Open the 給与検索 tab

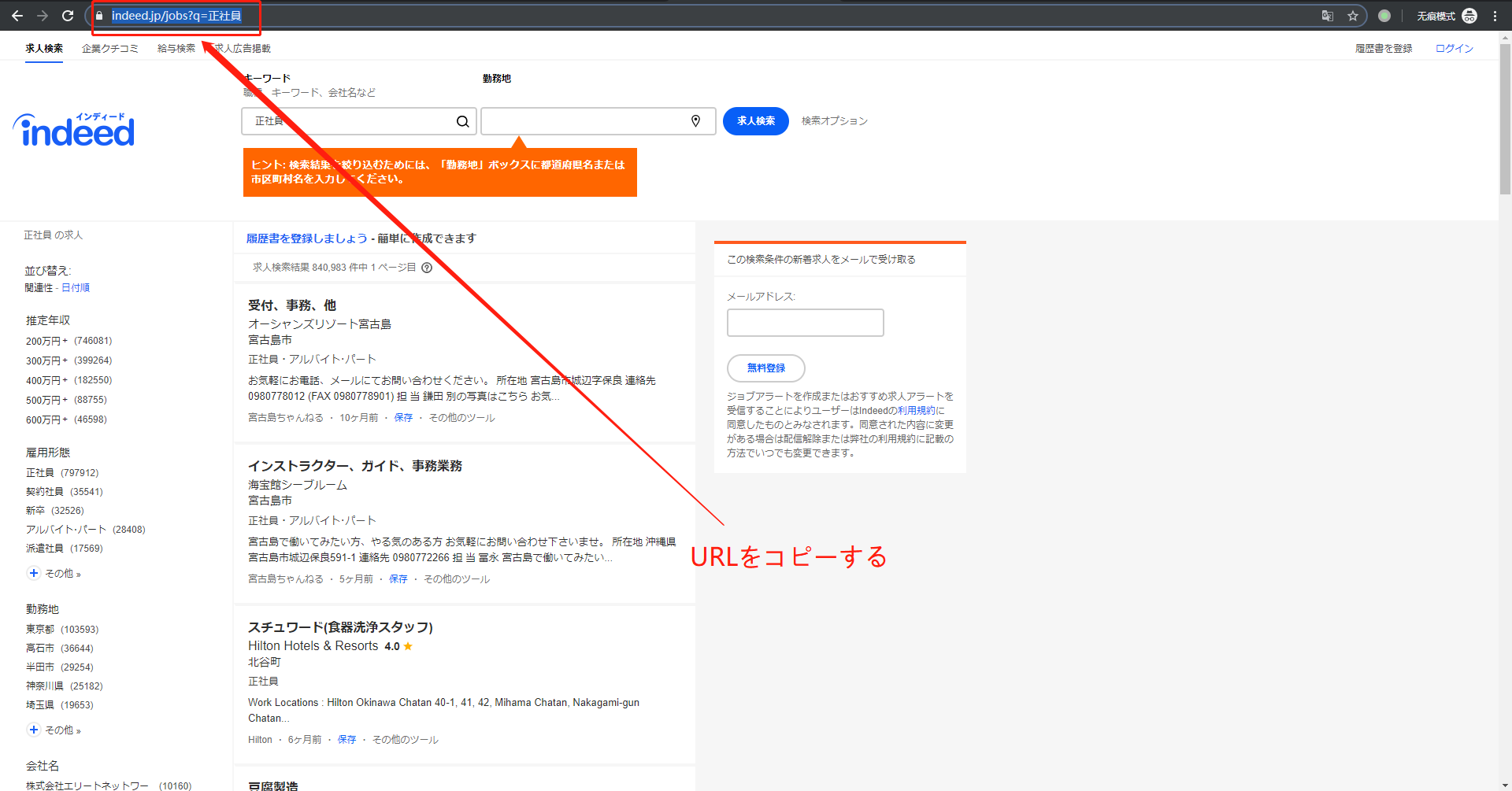click(176, 48)
